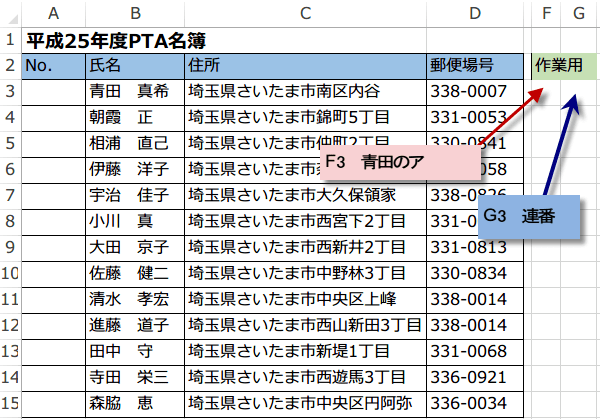
Task: Select name cell 青田 真希
Action: [x=135, y=92]
